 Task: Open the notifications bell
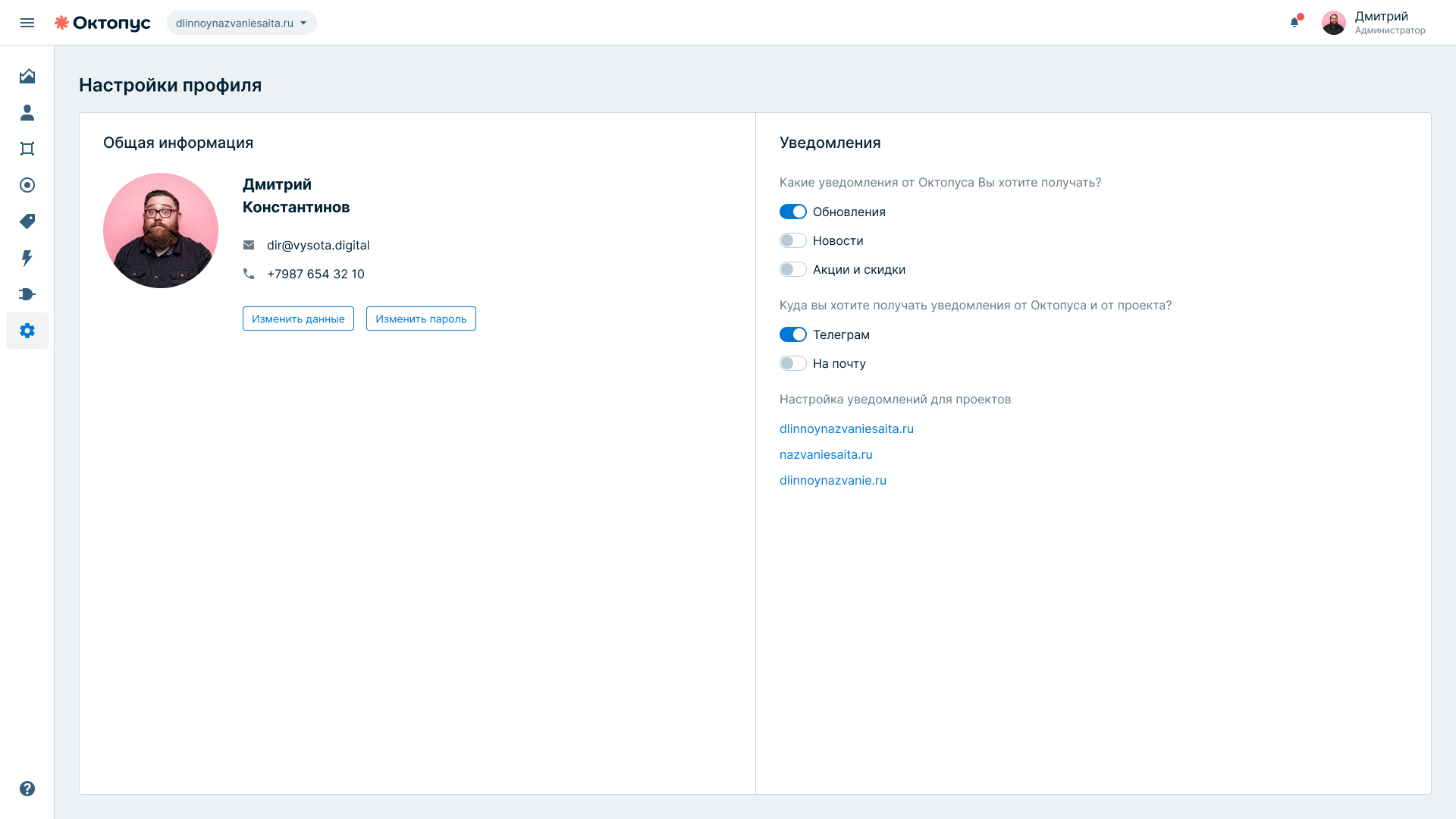click(x=1295, y=22)
